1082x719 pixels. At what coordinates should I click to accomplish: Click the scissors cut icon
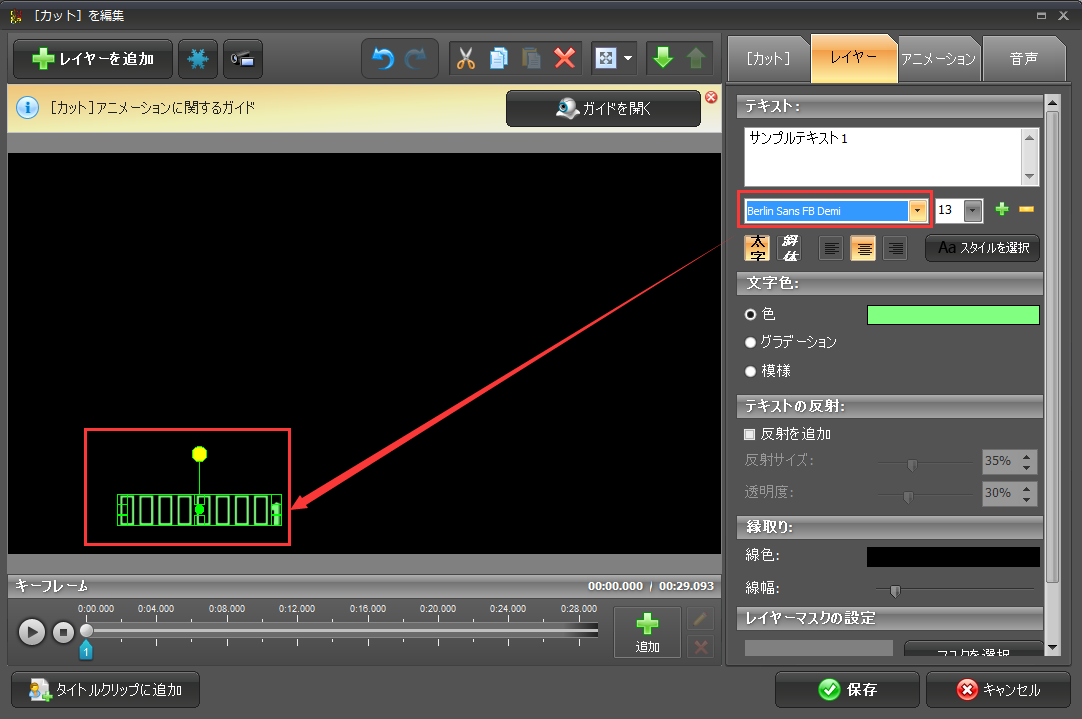pyautogui.click(x=465, y=59)
